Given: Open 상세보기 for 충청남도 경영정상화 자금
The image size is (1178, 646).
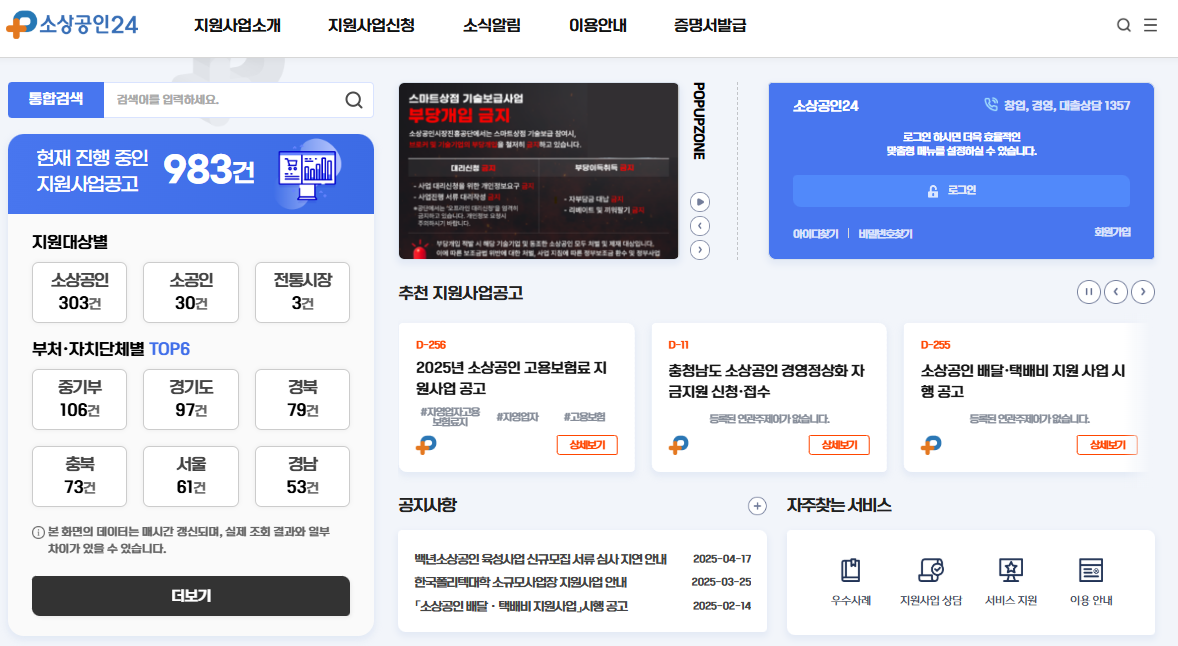Looking at the screenshot, I should [x=839, y=445].
